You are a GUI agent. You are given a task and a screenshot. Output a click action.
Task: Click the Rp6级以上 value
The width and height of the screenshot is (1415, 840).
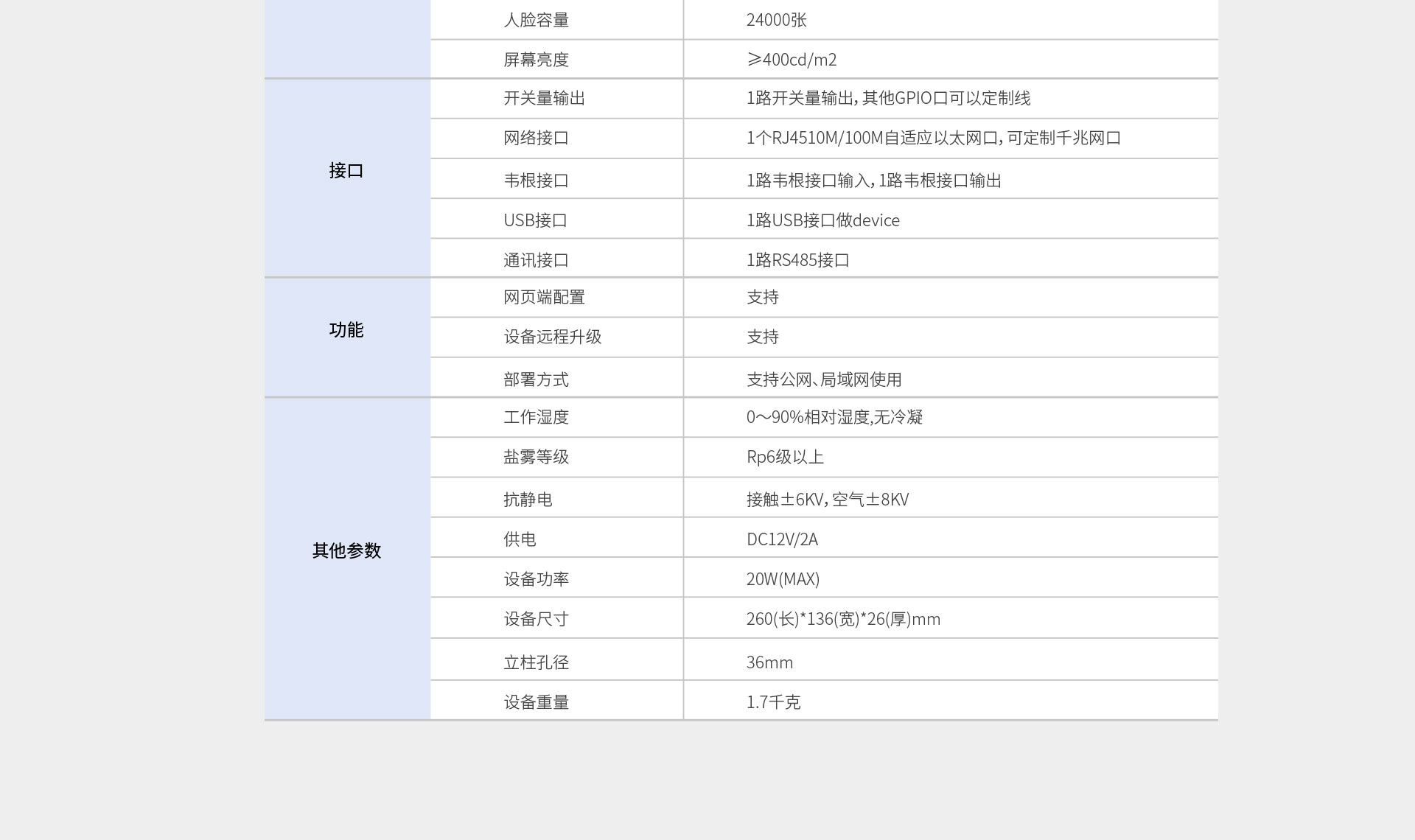click(x=785, y=457)
